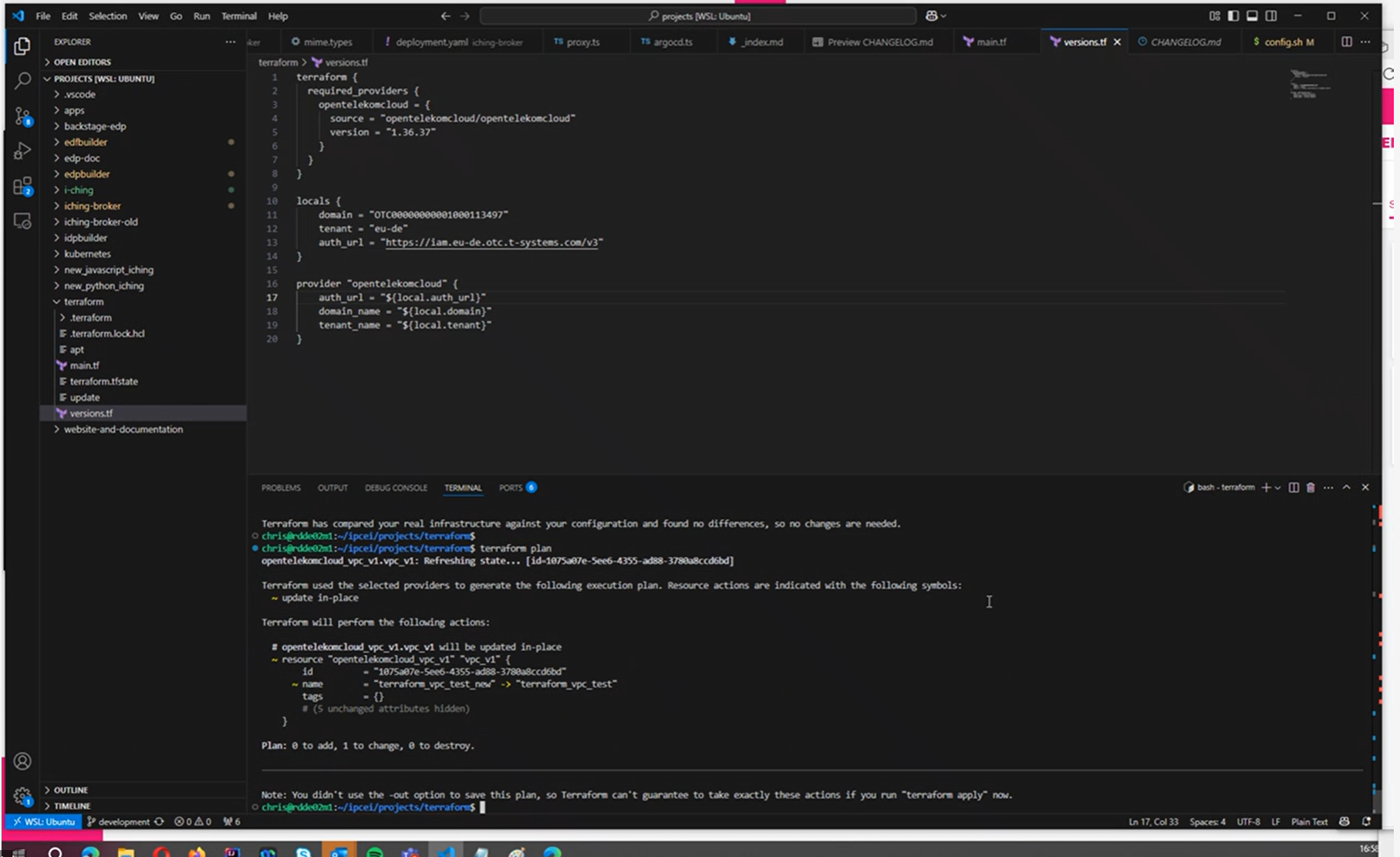The height and width of the screenshot is (857, 1400).
Task: Open the Customize Layout icon
Action: [1214, 15]
